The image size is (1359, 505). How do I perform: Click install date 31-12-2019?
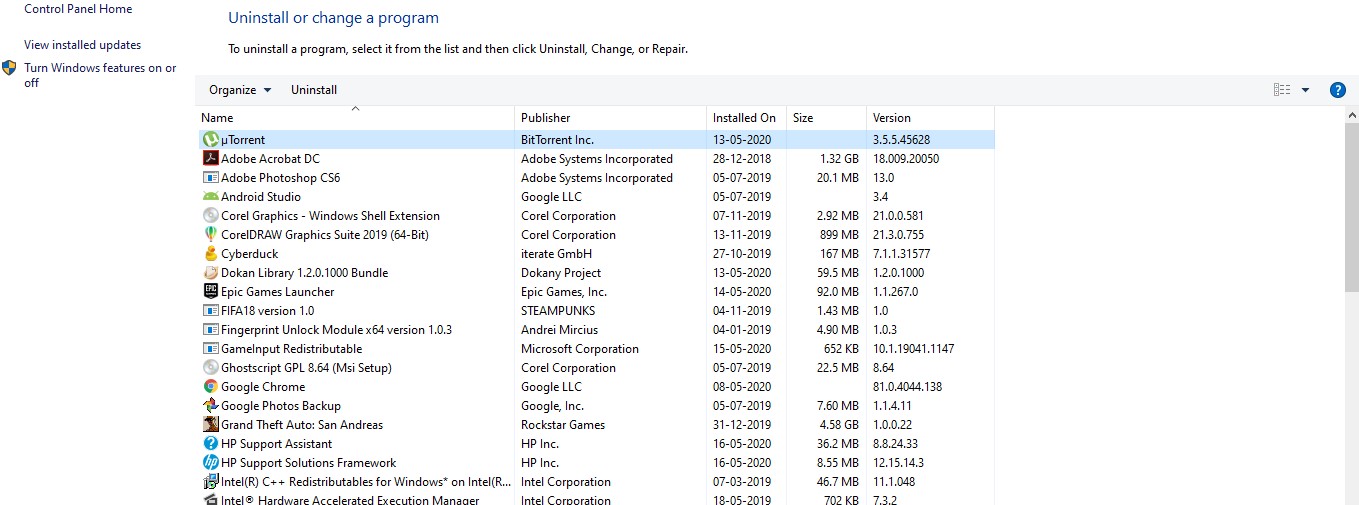[x=742, y=425]
